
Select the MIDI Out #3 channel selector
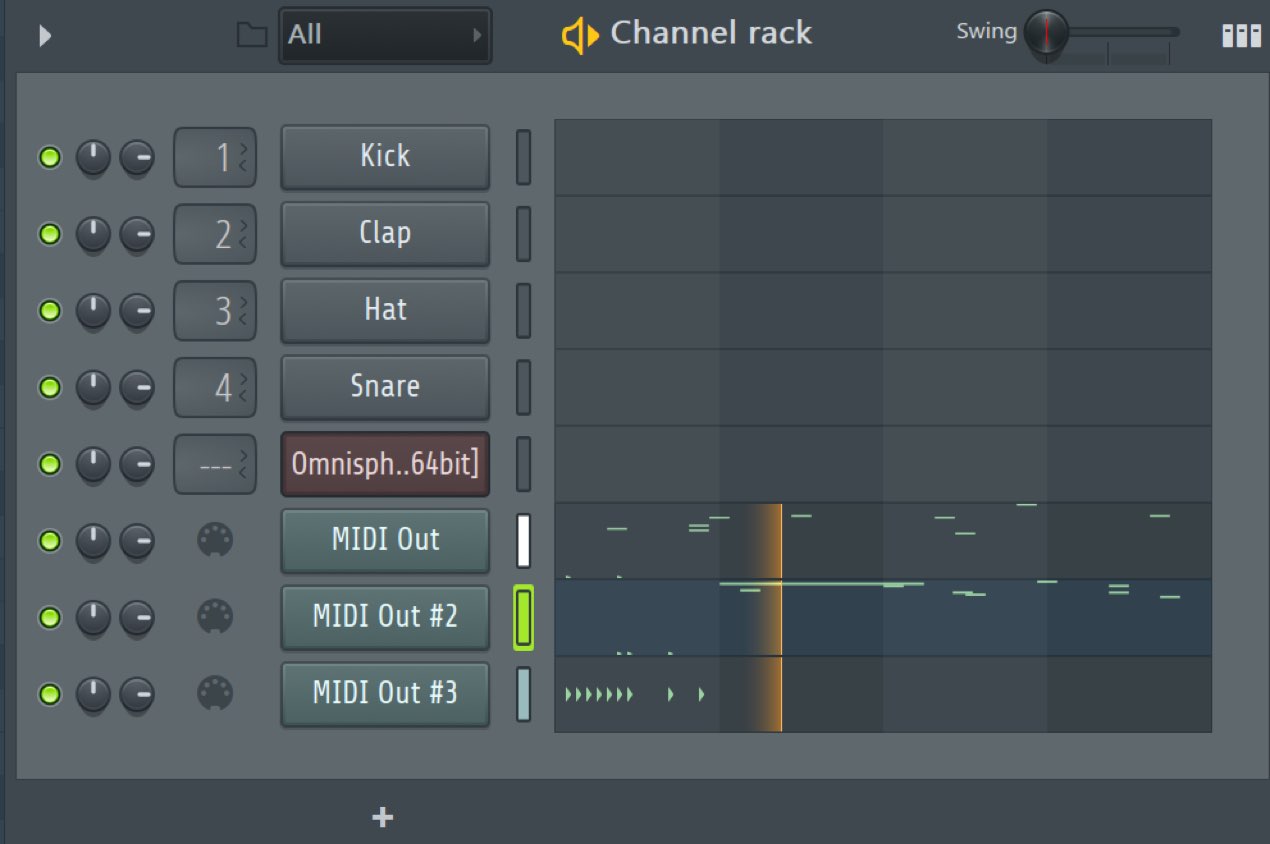click(x=523, y=693)
